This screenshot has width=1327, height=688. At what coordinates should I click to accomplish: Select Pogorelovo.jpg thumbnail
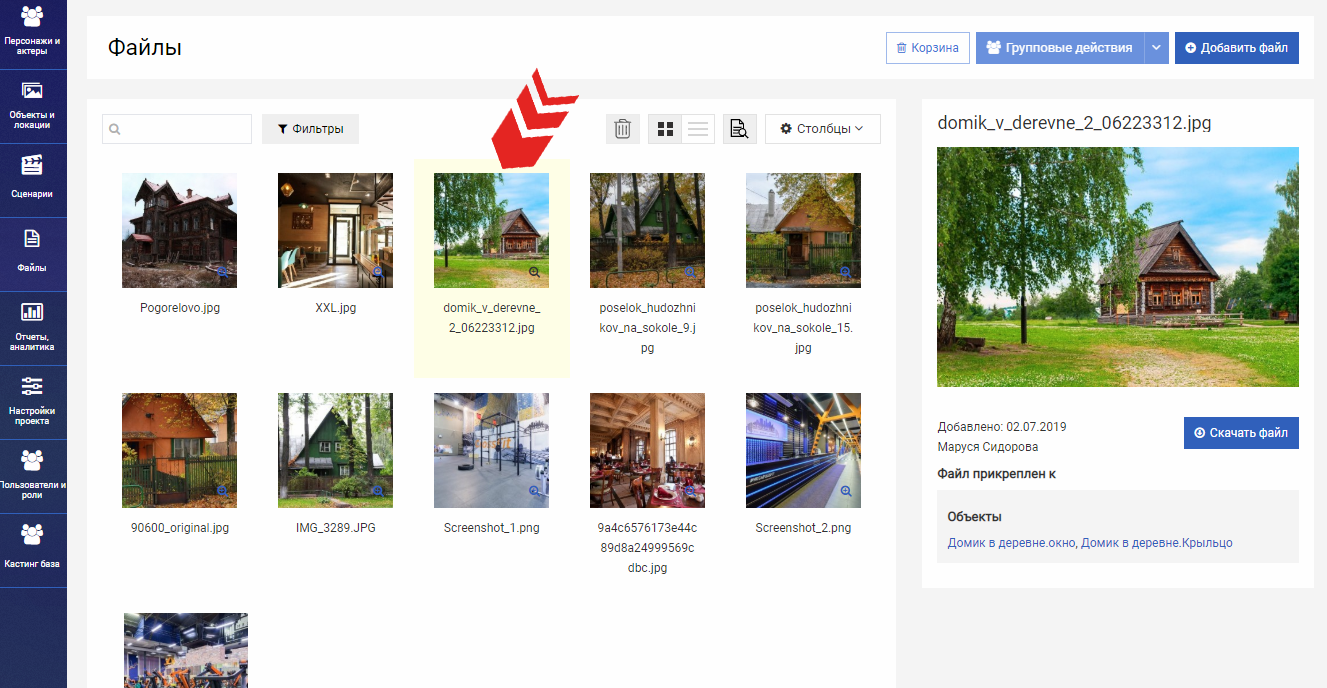click(x=180, y=230)
